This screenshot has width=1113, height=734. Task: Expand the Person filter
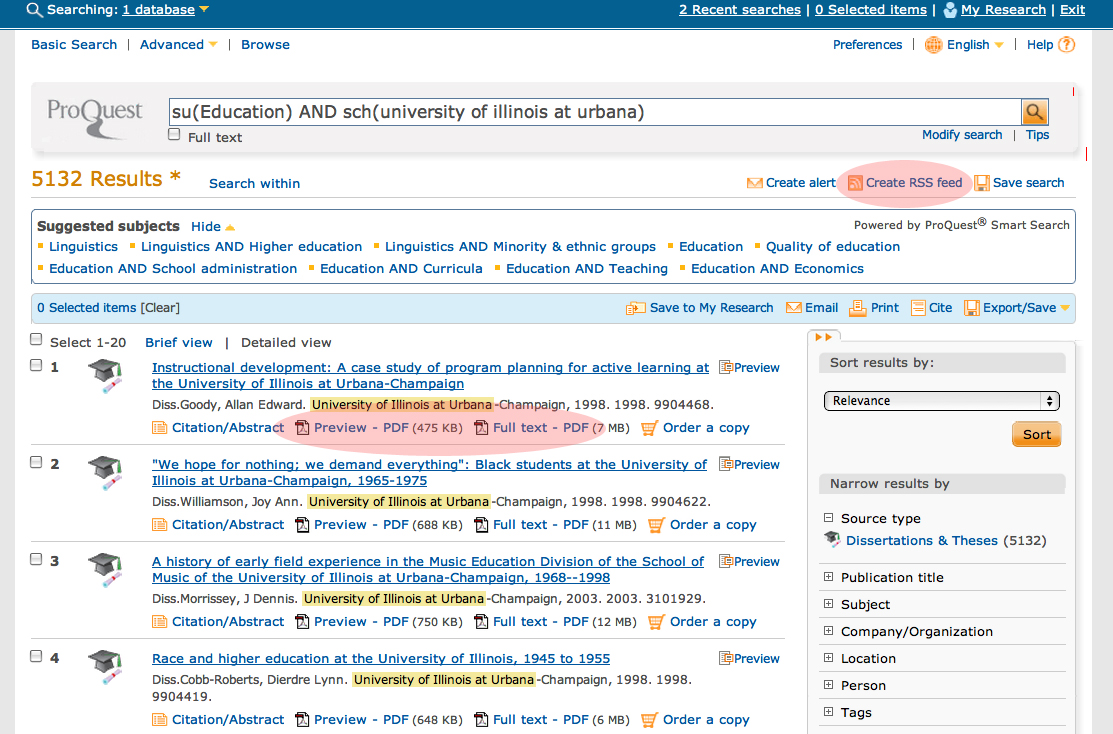pos(828,685)
